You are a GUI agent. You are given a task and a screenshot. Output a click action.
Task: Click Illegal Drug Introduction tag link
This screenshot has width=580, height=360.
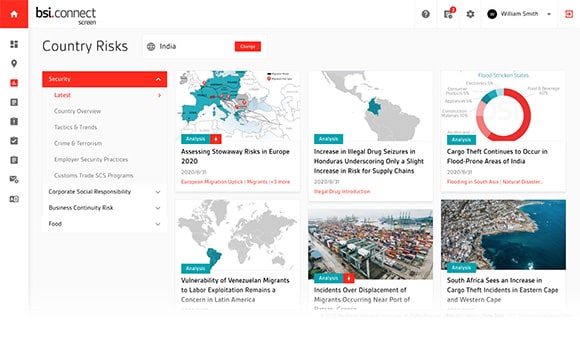[x=342, y=191]
